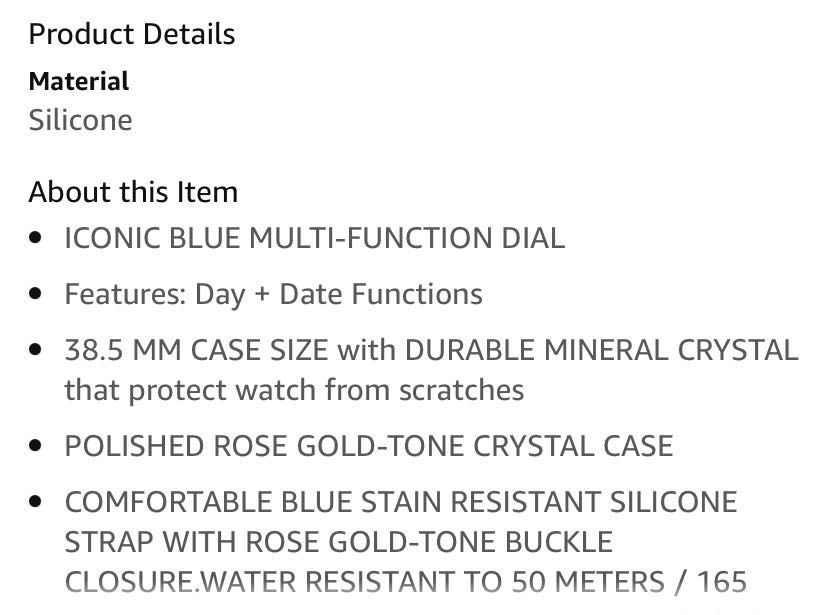This screenshot has height=615, width=828.
Task: Select the Material label
Action: coord(79,81)
